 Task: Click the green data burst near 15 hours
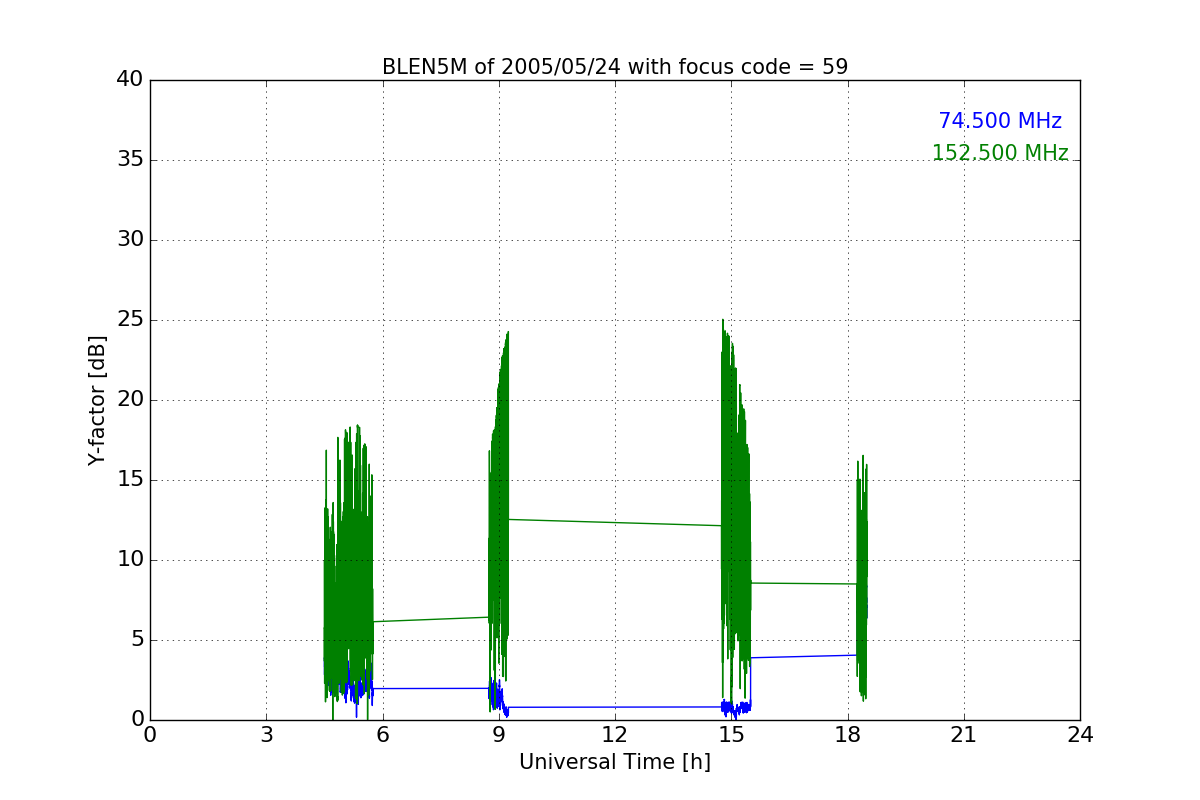click(736, 510)
